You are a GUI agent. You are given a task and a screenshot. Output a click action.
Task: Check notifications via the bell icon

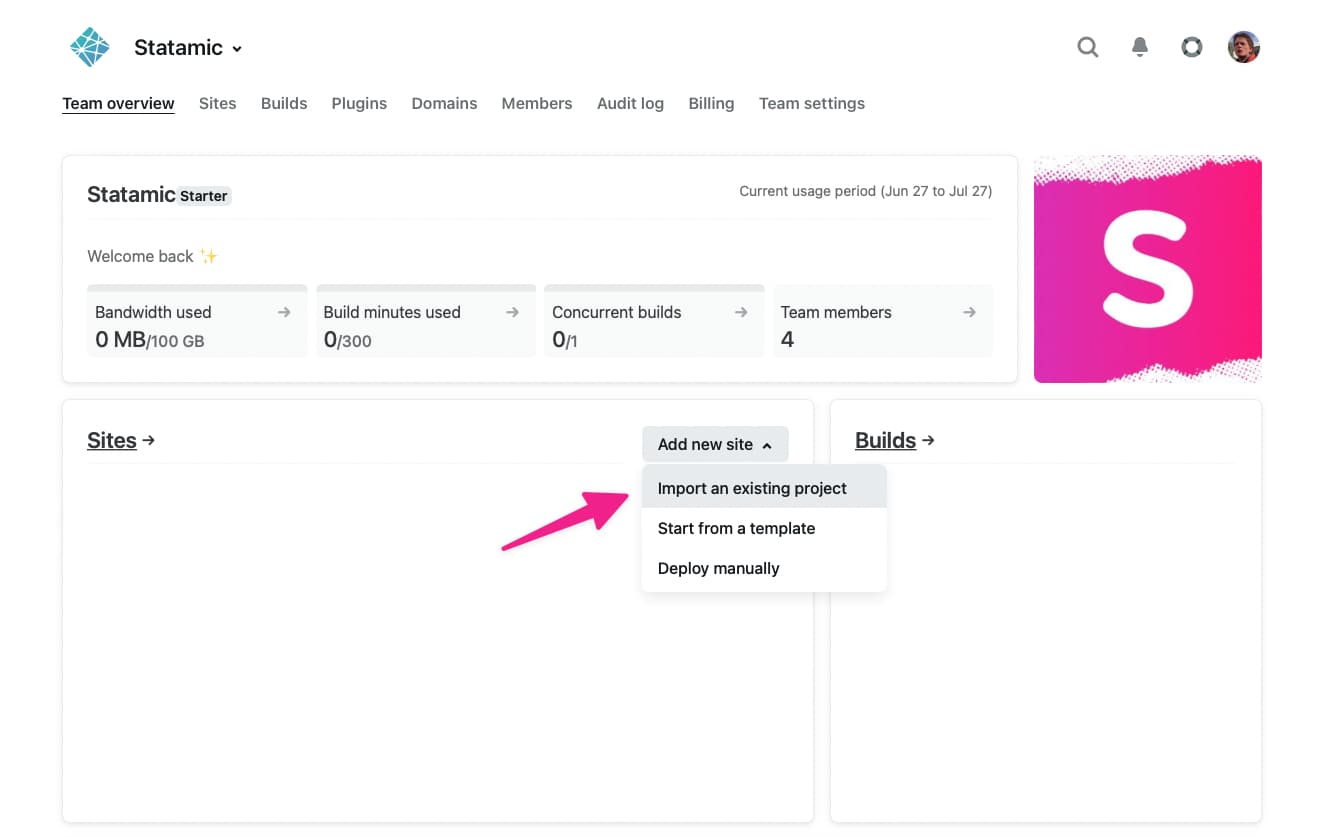[1140, 46]
